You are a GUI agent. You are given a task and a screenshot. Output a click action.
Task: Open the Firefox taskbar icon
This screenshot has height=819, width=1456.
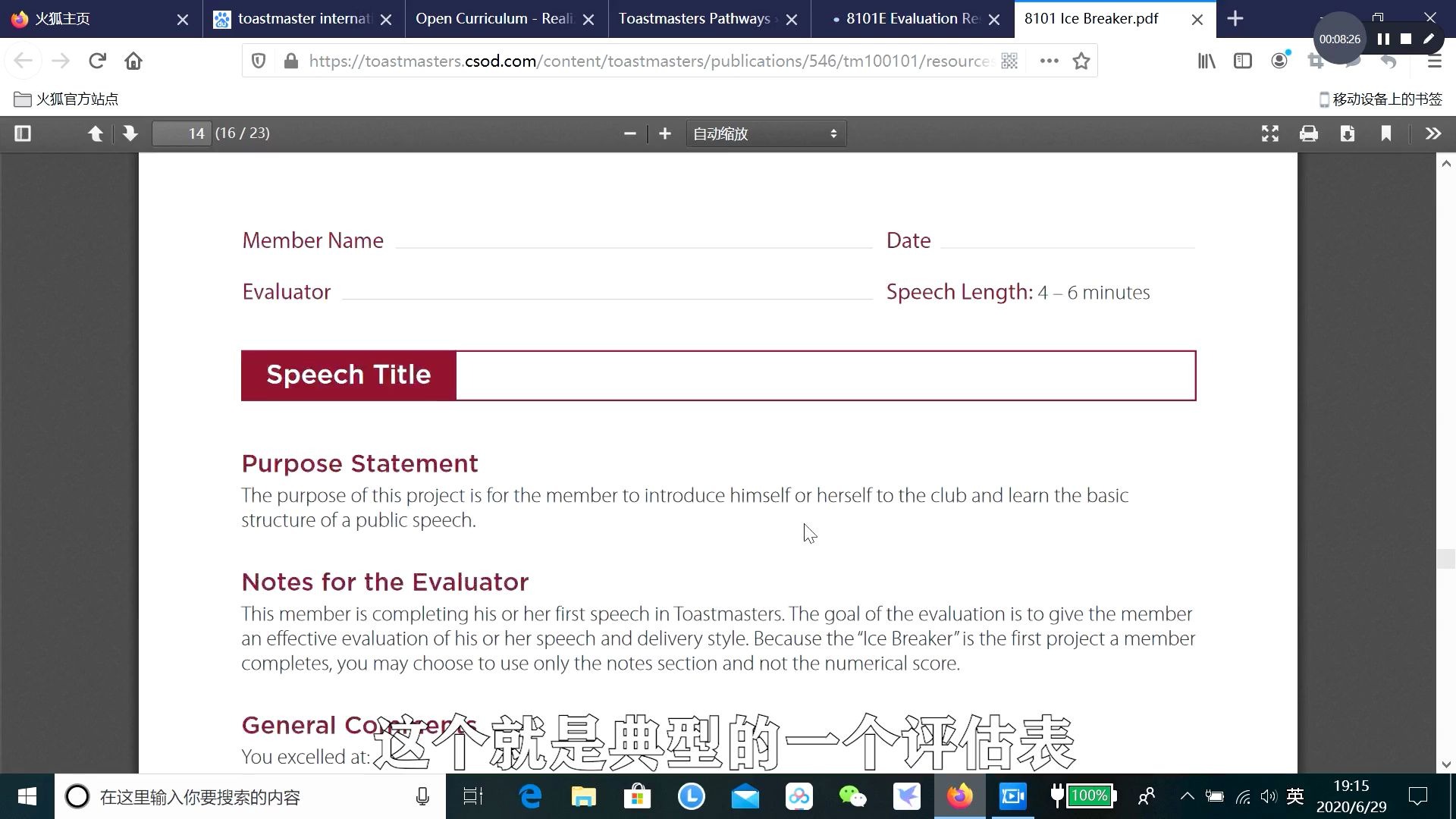point(959,796)
